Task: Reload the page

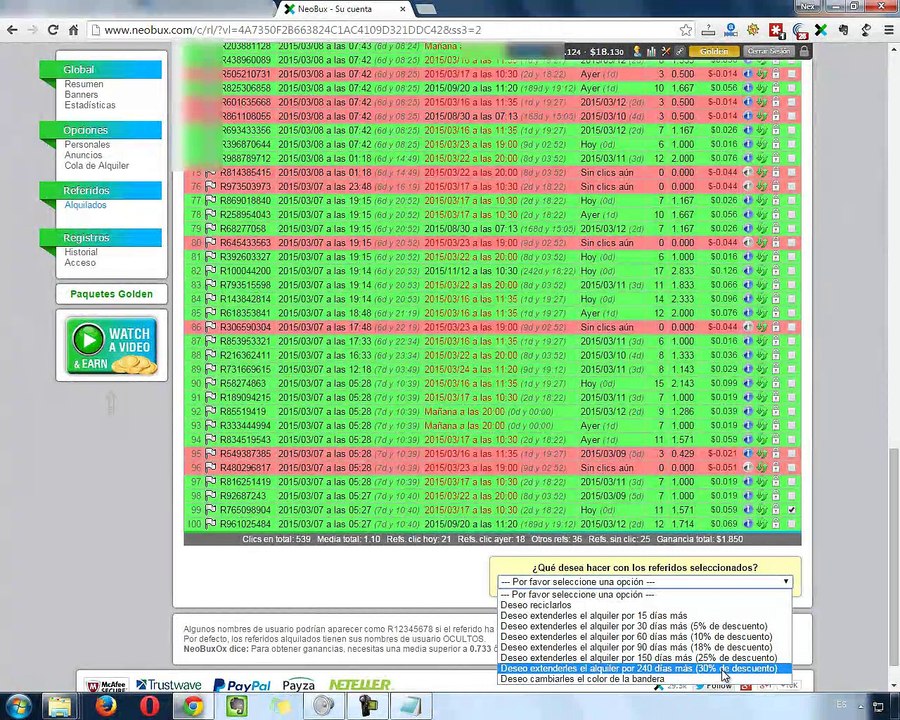Action: point(53,30)
